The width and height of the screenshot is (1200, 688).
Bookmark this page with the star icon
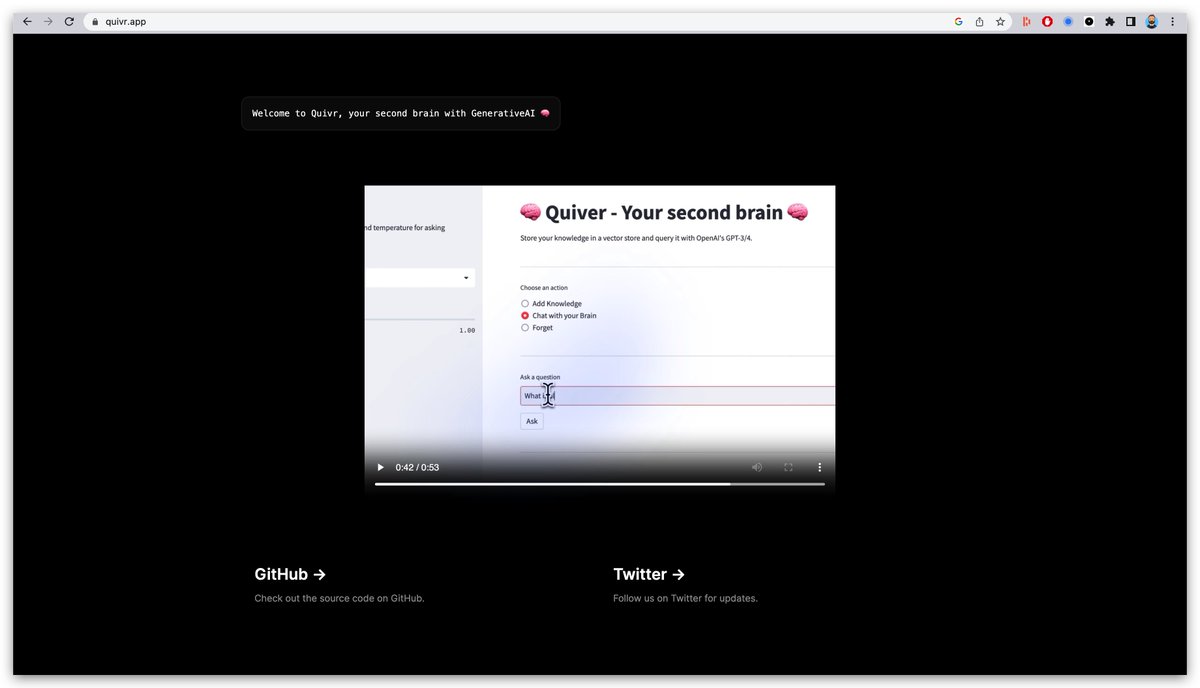click(x=1000, y=21)
